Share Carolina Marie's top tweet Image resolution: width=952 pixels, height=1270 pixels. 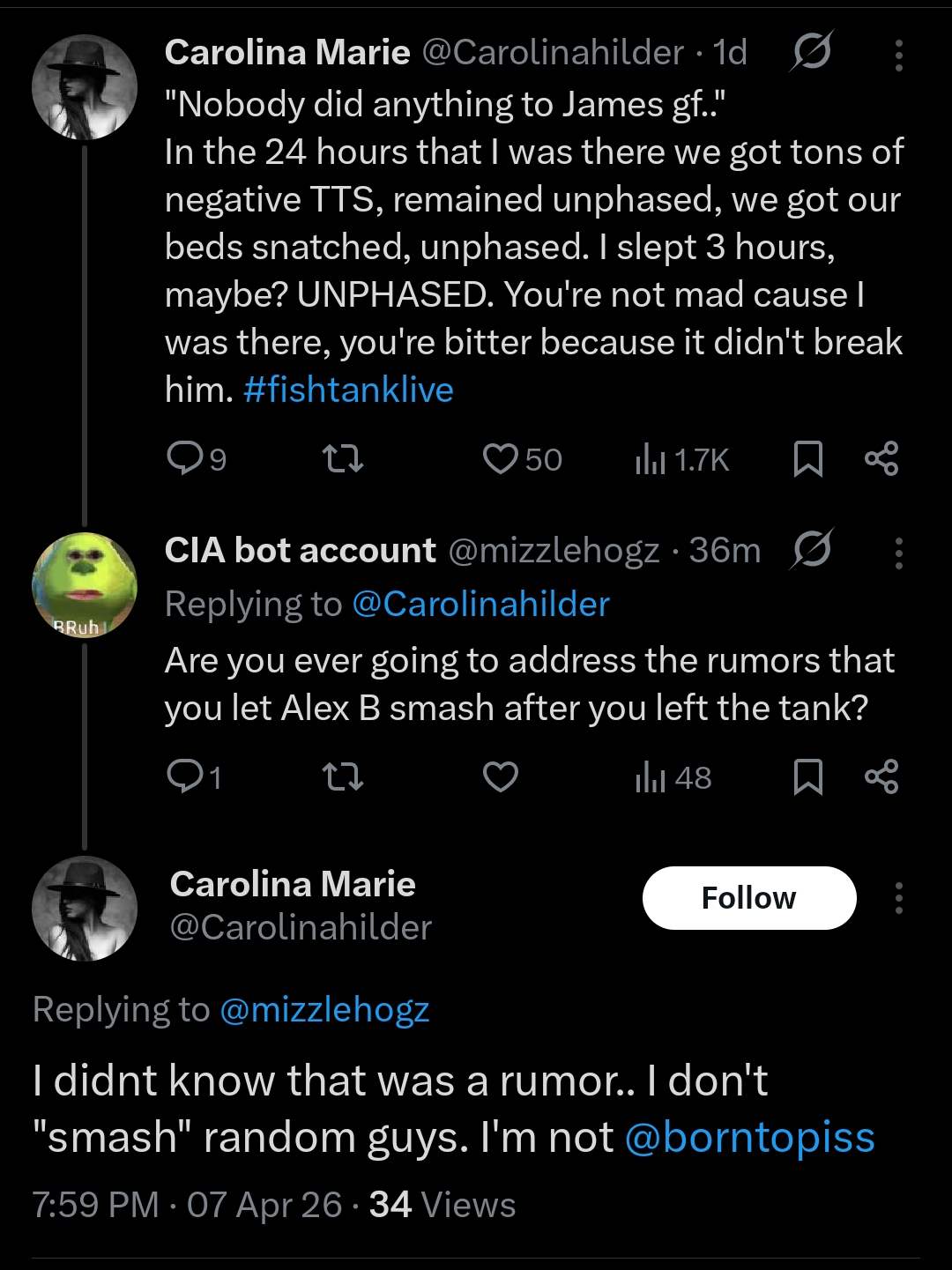pos(881,458)
